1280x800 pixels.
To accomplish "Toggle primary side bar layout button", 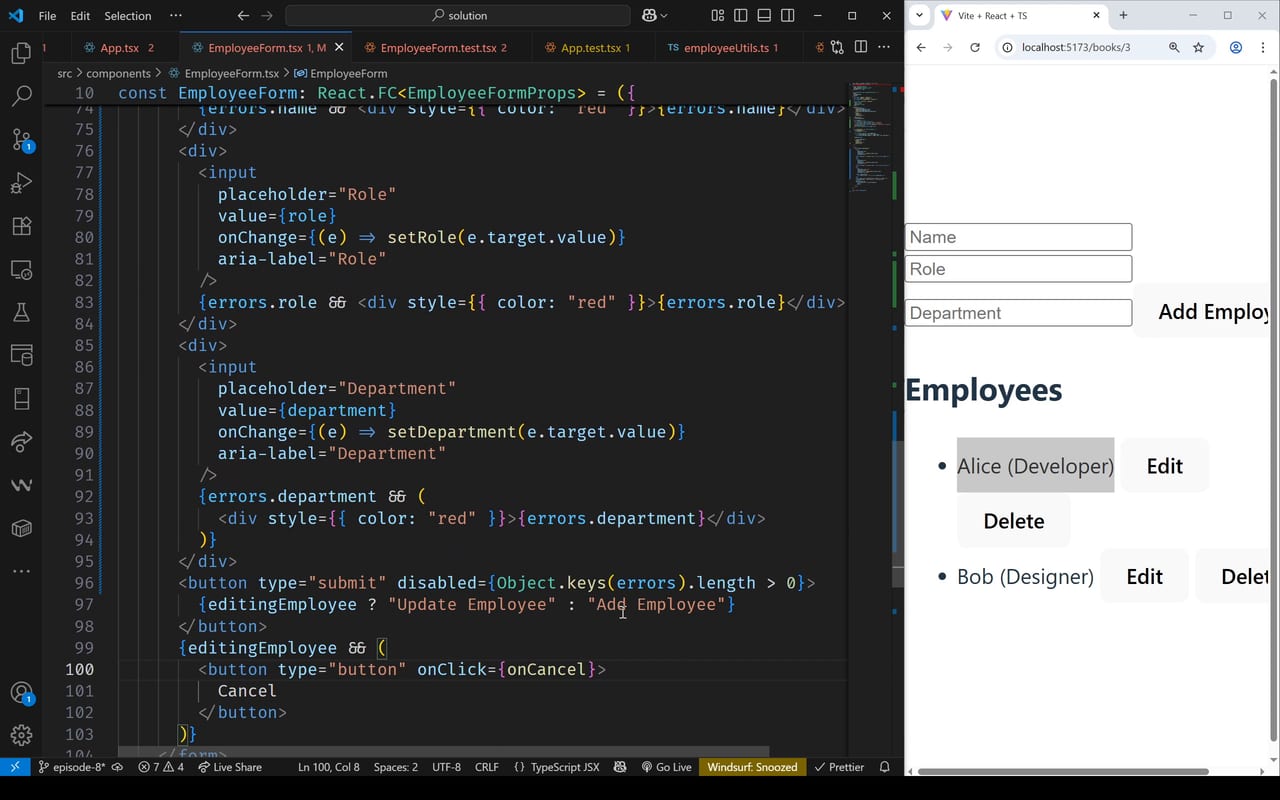I will click(740, 16).
